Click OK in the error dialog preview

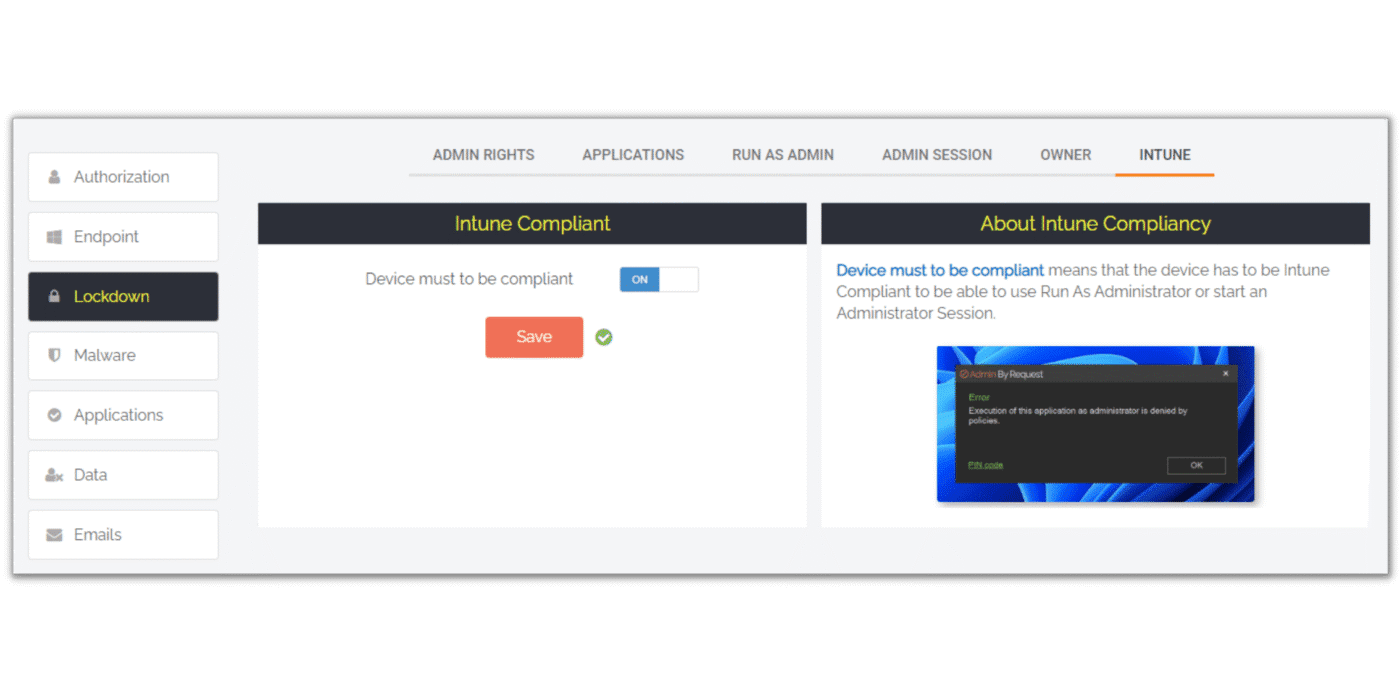(x=1195, y=465)
